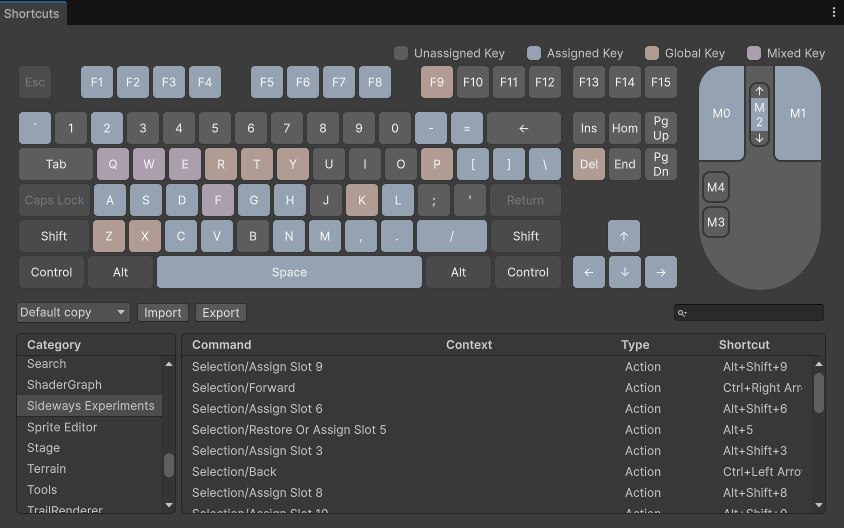Screen dimensions: 844x528
Task: Click the Alt+Shift+8 shortcut cell
Action: (755, 492)
